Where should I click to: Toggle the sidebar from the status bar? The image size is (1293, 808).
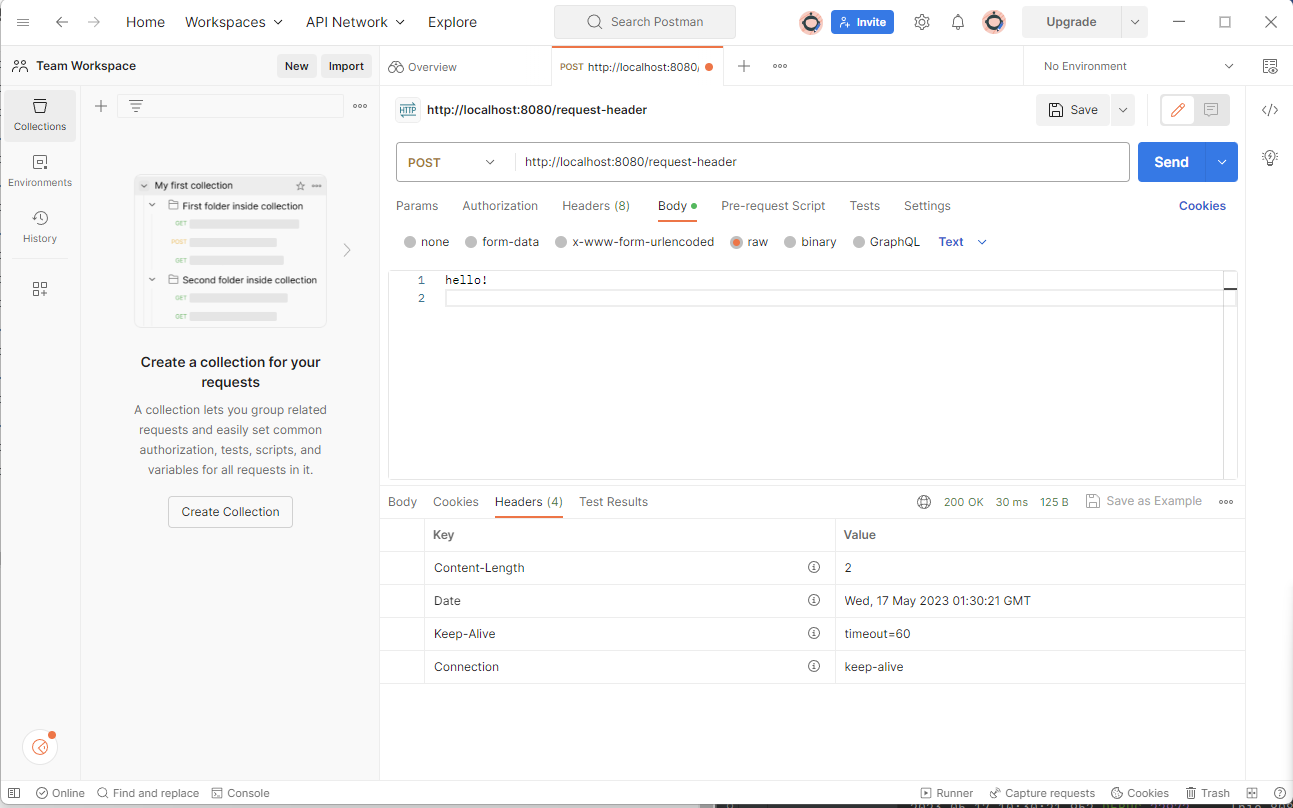coord(14,793)
